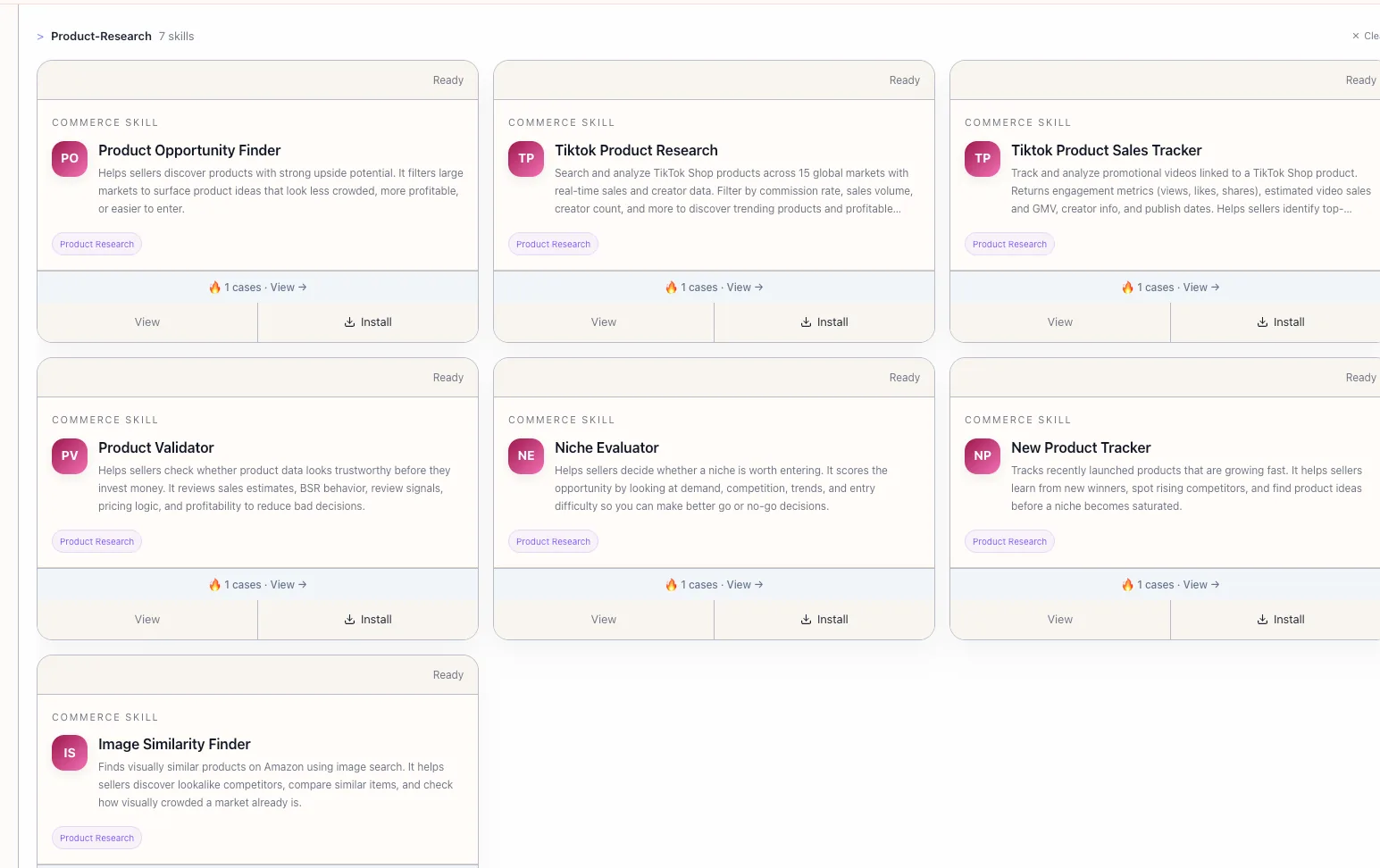Viewport: 1380px width, 868px height.
Task: Install the Tiktok Product Research skill
Action: pyautogui.click(x=824, y=322)
